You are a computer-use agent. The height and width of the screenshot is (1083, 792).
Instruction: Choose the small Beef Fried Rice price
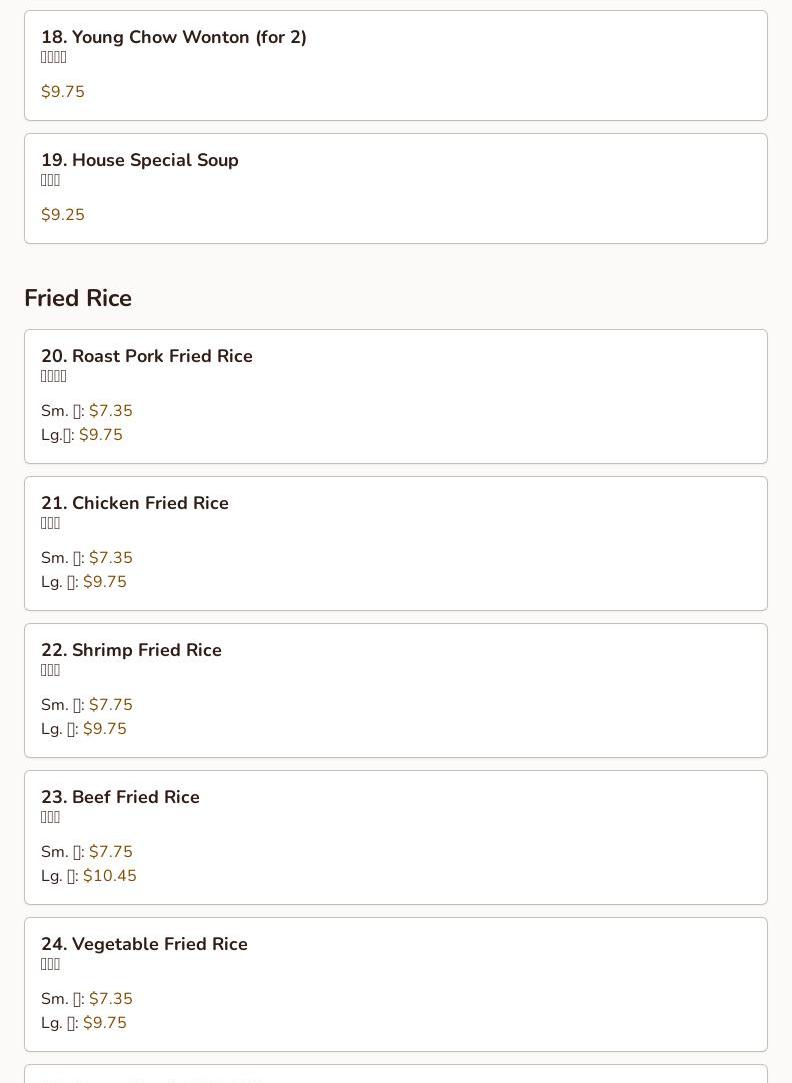[x=110, y=852]
